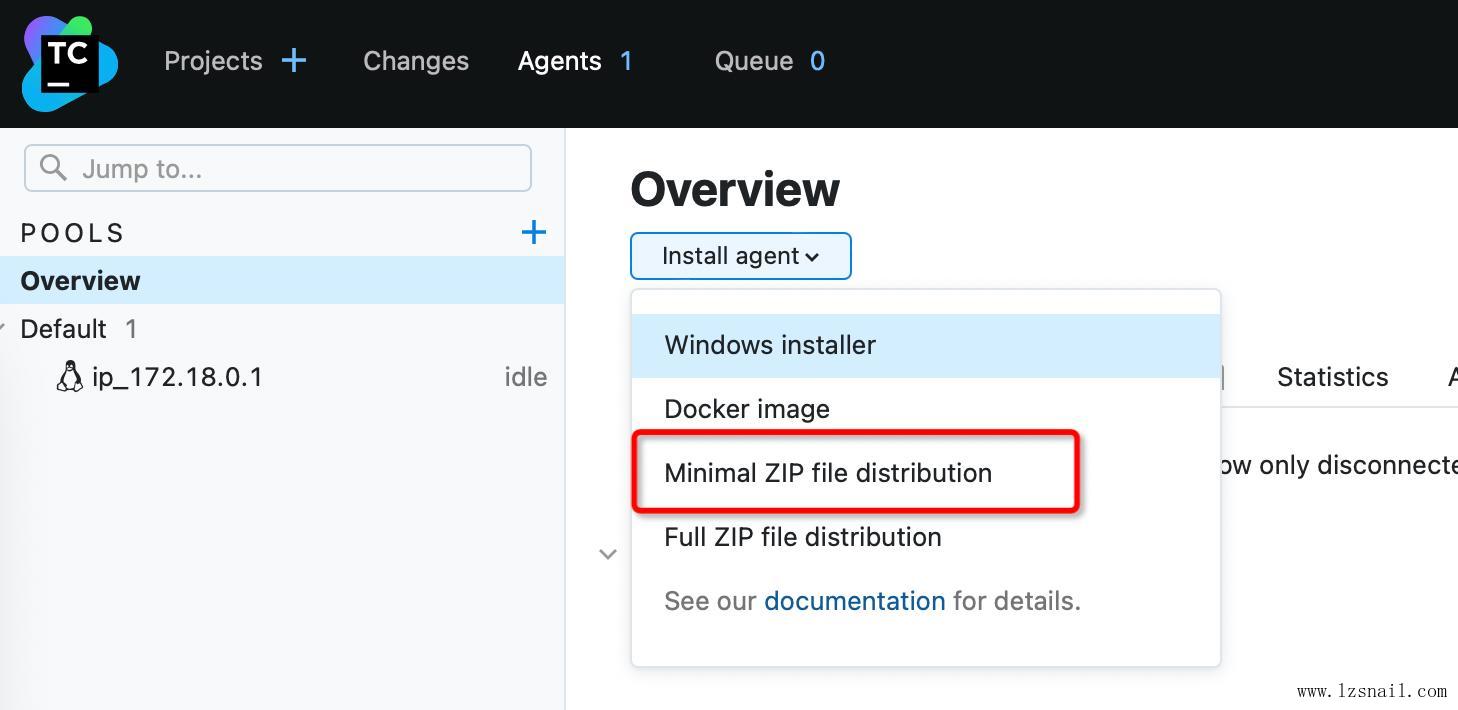The width and height of the screenshot is (1458, 710).
Task: Switch to the Statistics tab
Action: click(x=1333, y=377)
